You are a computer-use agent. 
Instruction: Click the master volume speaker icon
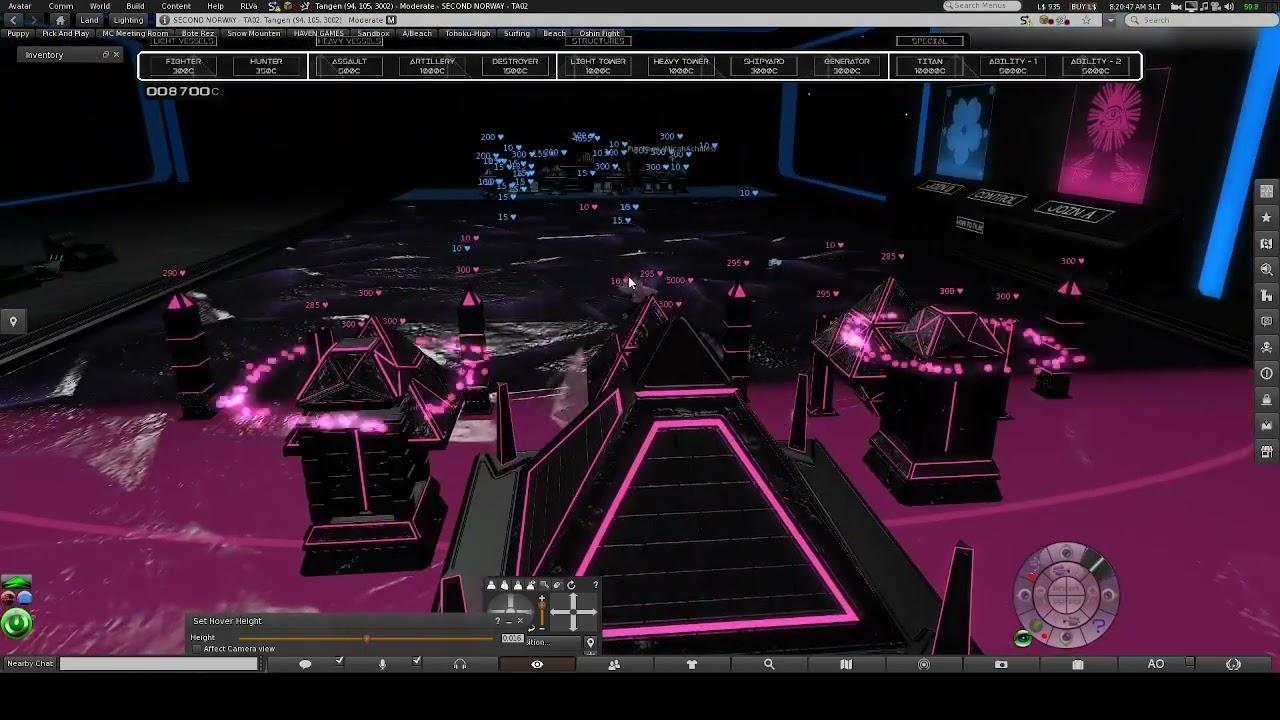point(1229,6)
